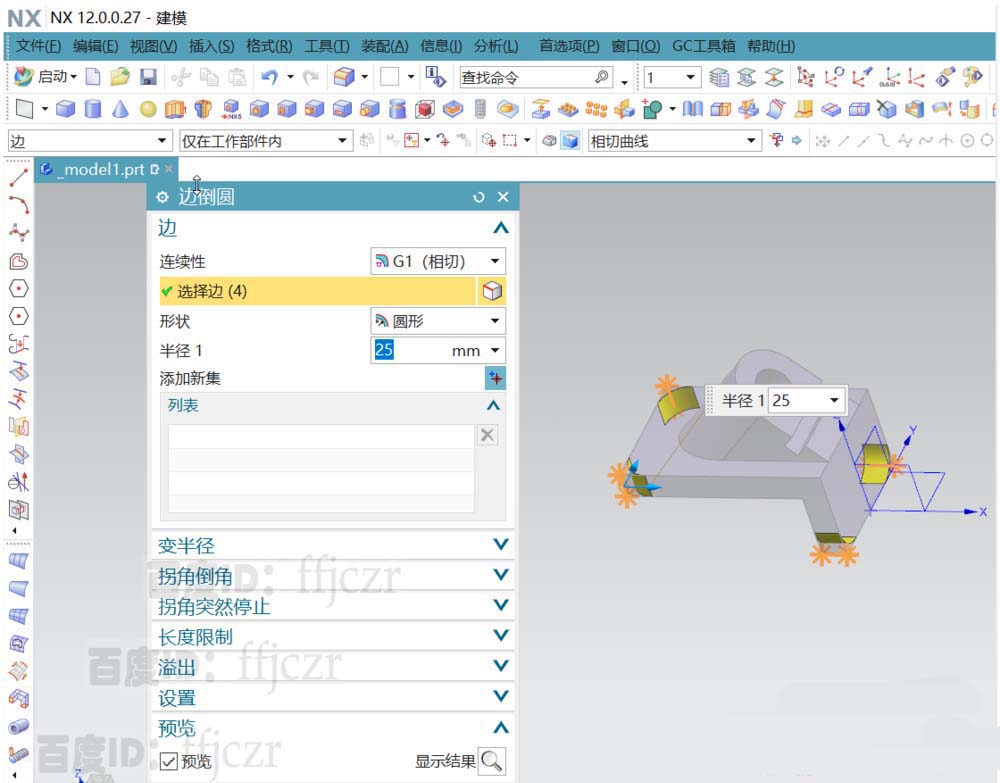
Task: Toggle the end point snap icon
Action: click(844, 141)
